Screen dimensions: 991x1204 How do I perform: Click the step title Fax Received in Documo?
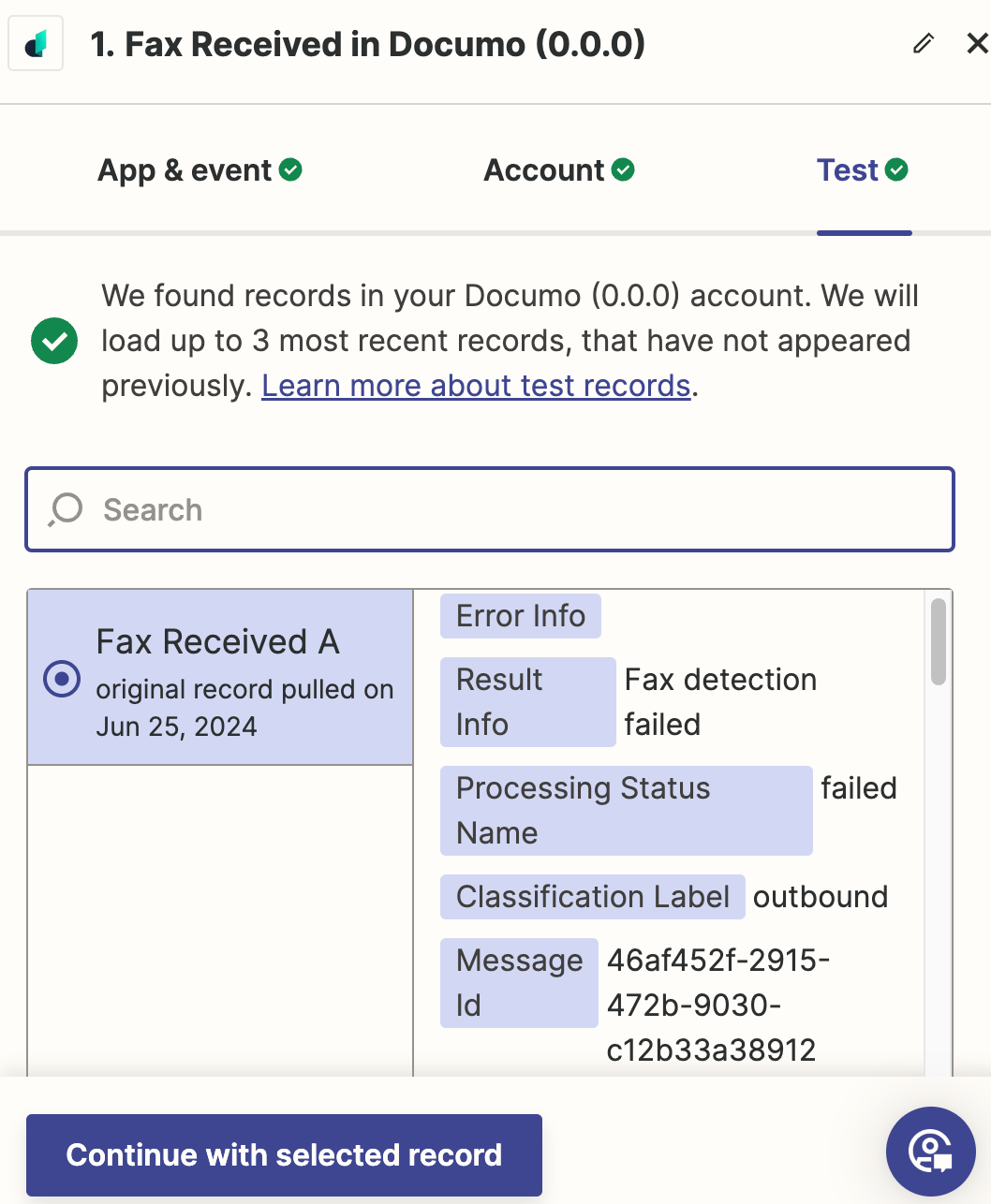point(368,44)
